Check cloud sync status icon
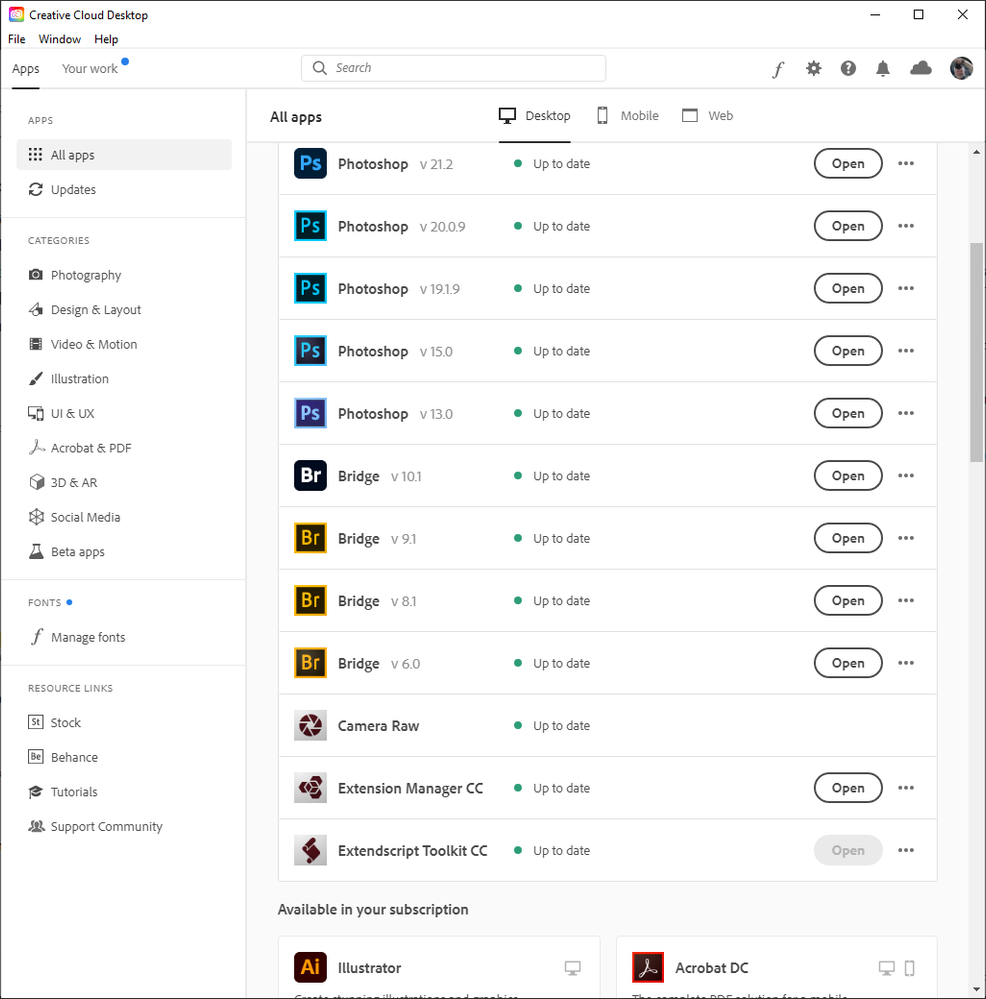This screenshot has width=986, height=999. coord(920,68)
